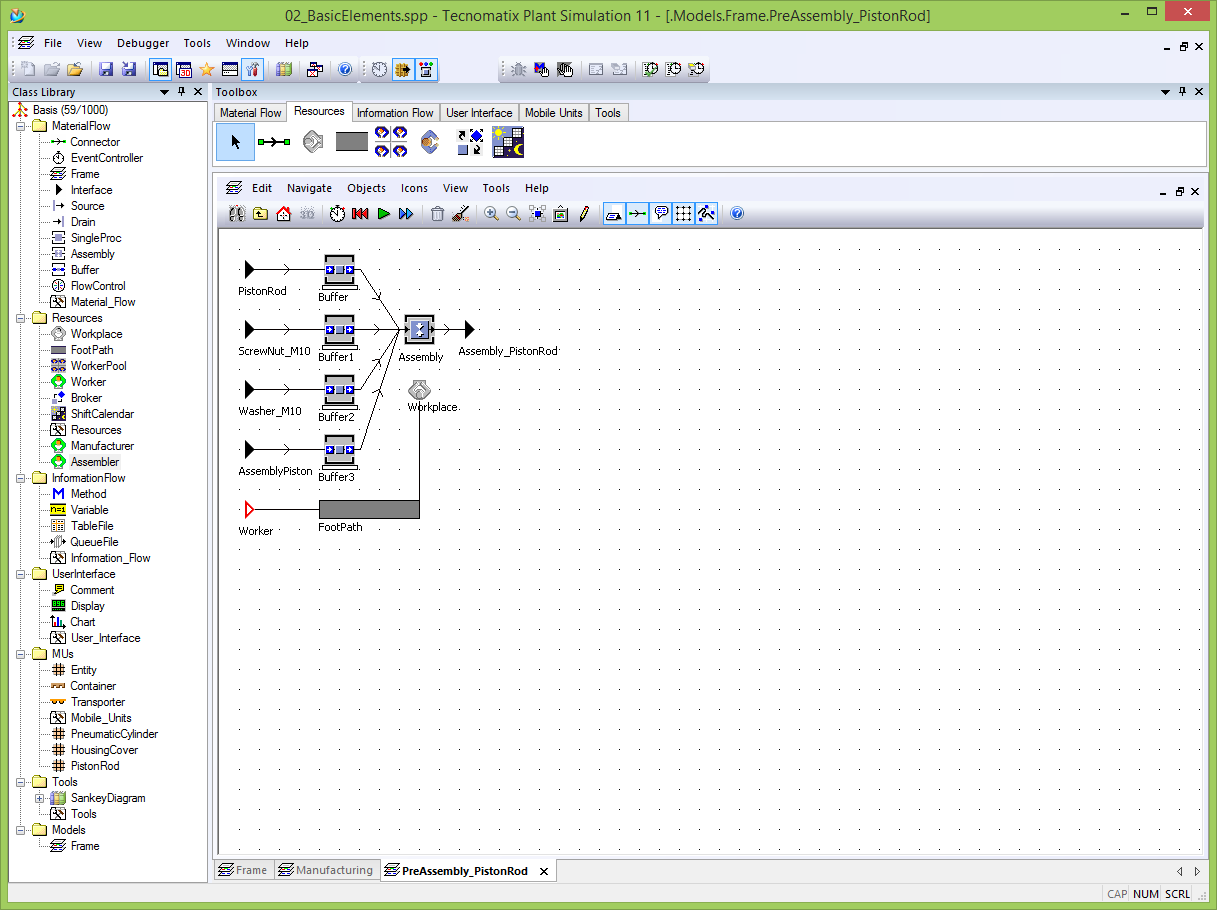Image resolution: width=1217 pixels, height=910 pixels.
Task: Zoom out of the frame
Action: click(514, 214)
